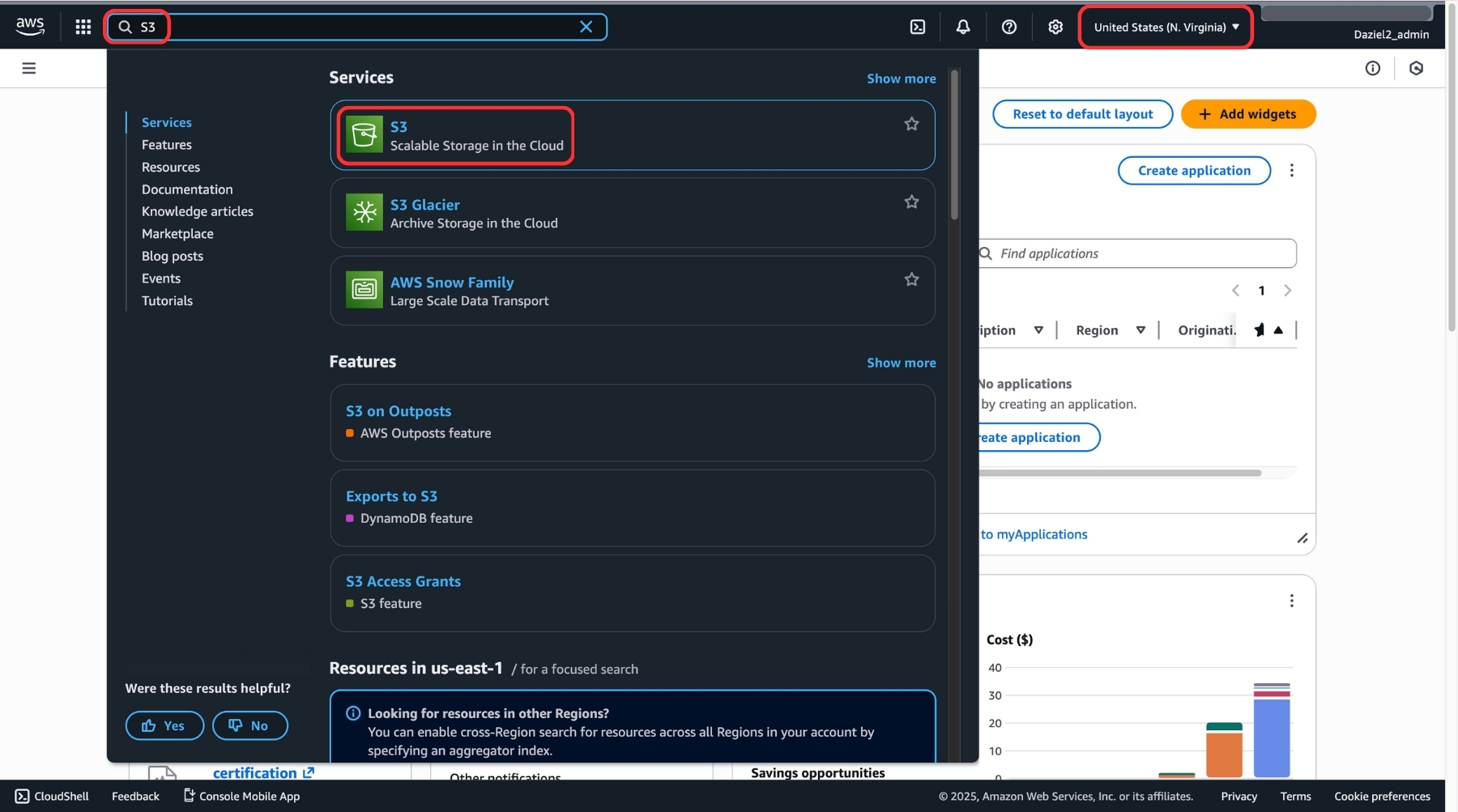
Task: Click the Add widgets button
Action: pos(1247,114)
